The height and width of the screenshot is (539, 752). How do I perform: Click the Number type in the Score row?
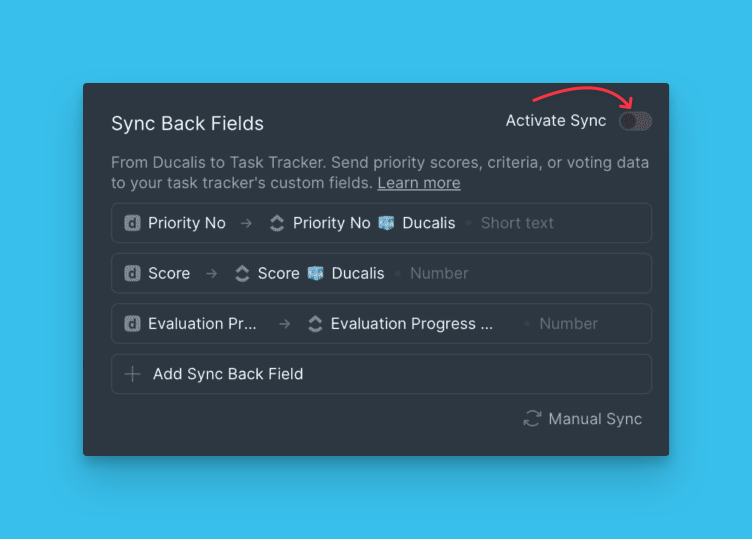[x=439, y=273]
